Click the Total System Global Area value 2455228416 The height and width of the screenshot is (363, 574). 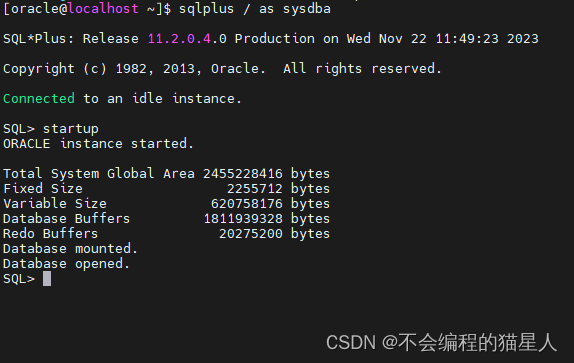point(243,173)
